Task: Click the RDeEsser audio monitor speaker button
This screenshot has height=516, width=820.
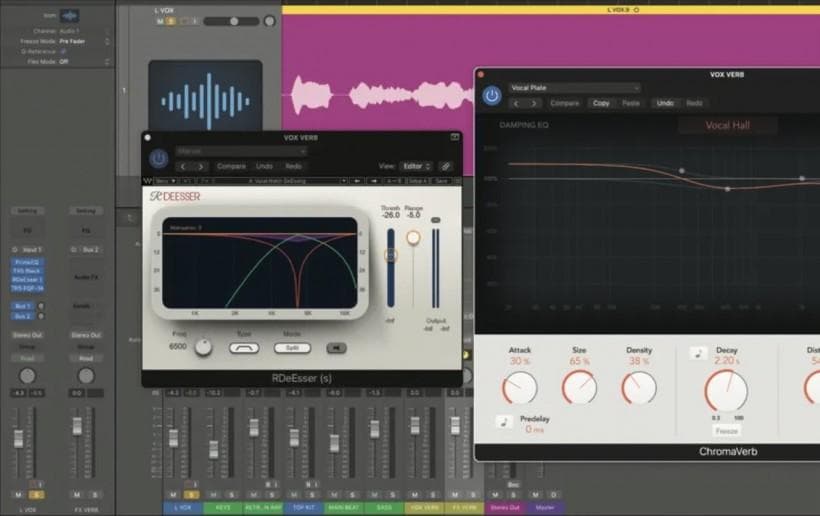Action: tap(336, 348)
